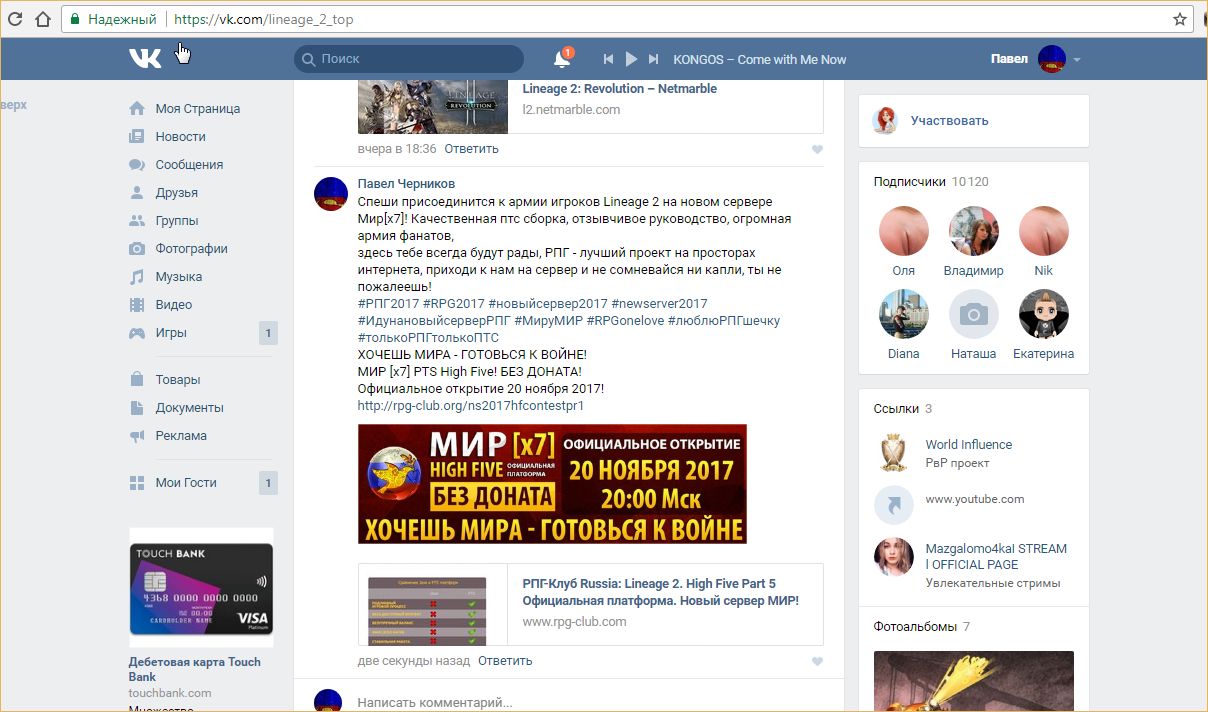The height and width of the screenshot is (712, 1208).
Task: Click the address bar URL
Action: 263,19
